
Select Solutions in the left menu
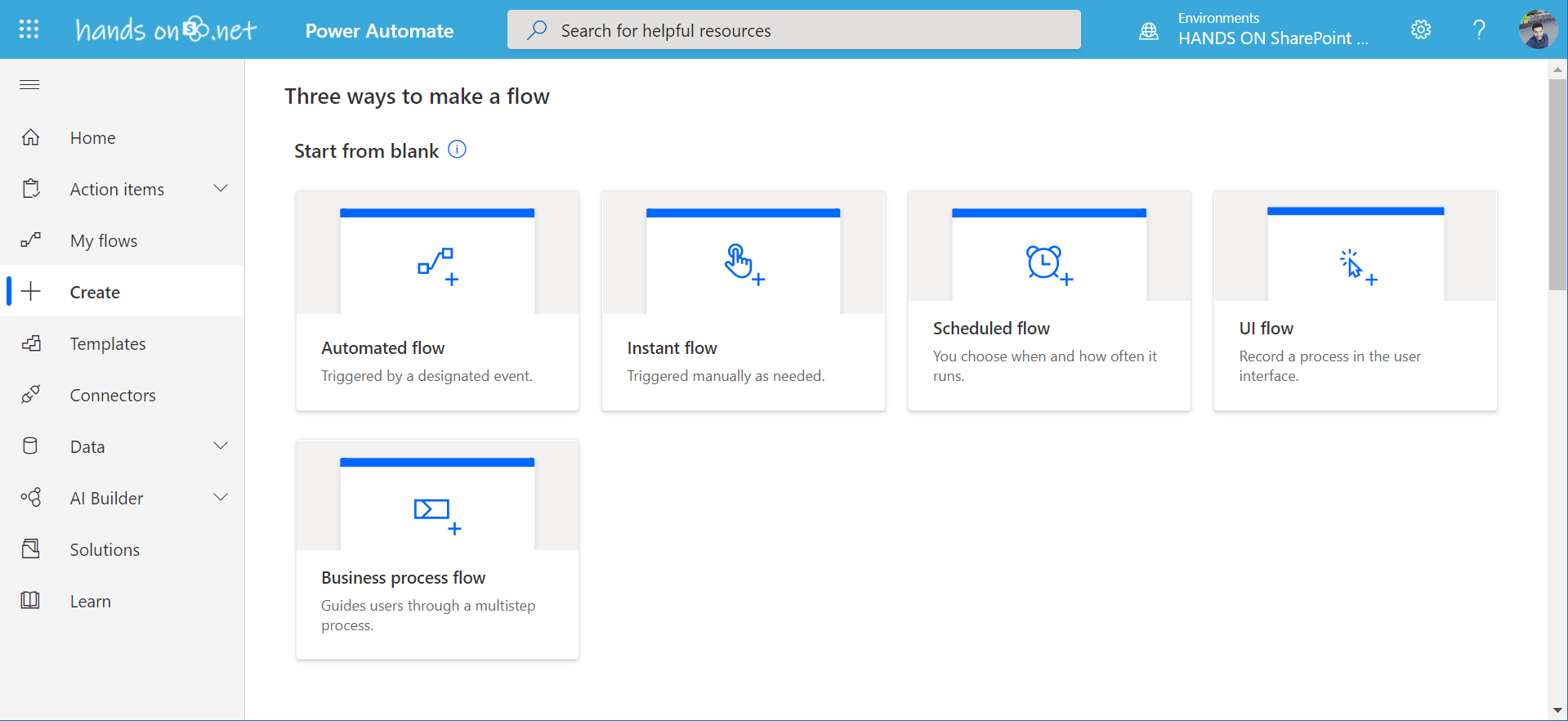tap(105, 550)
